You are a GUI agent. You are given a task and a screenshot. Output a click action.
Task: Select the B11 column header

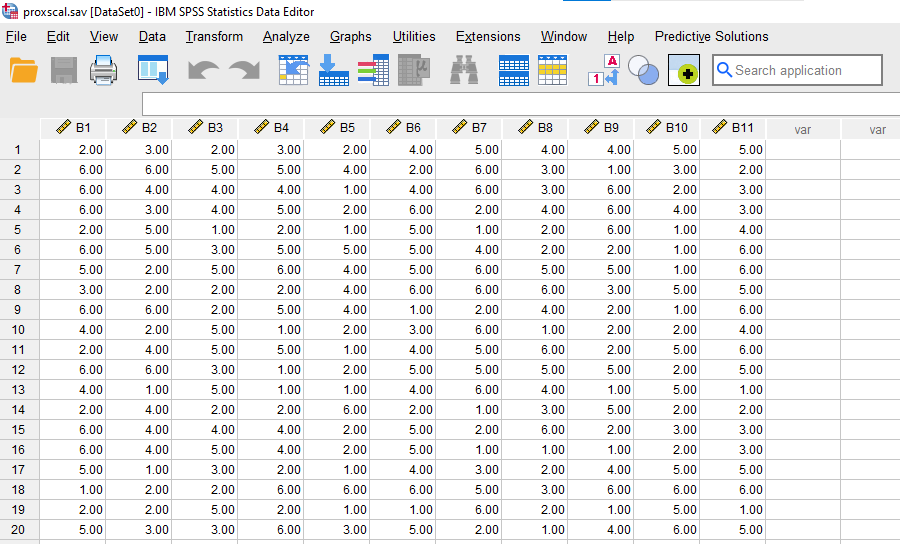click(733, 128)
